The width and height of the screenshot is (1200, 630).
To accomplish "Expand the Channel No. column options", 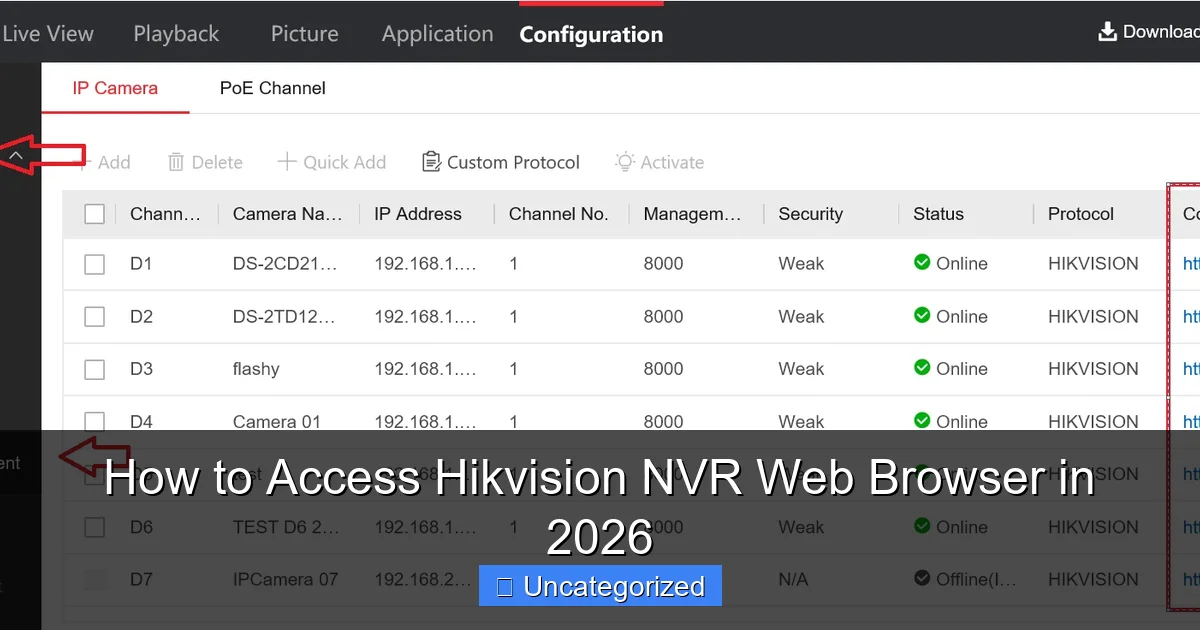I will (x=560, y=213).
